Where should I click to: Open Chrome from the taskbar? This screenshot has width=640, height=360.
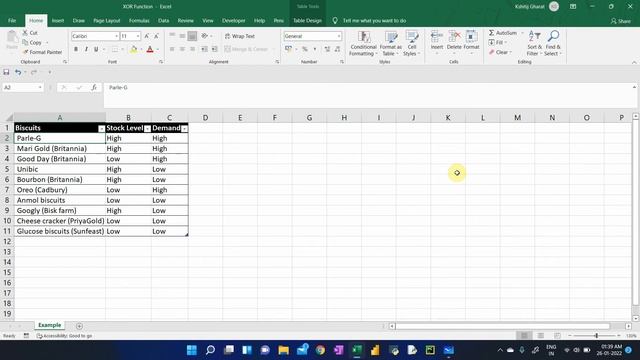click(320, 350)
